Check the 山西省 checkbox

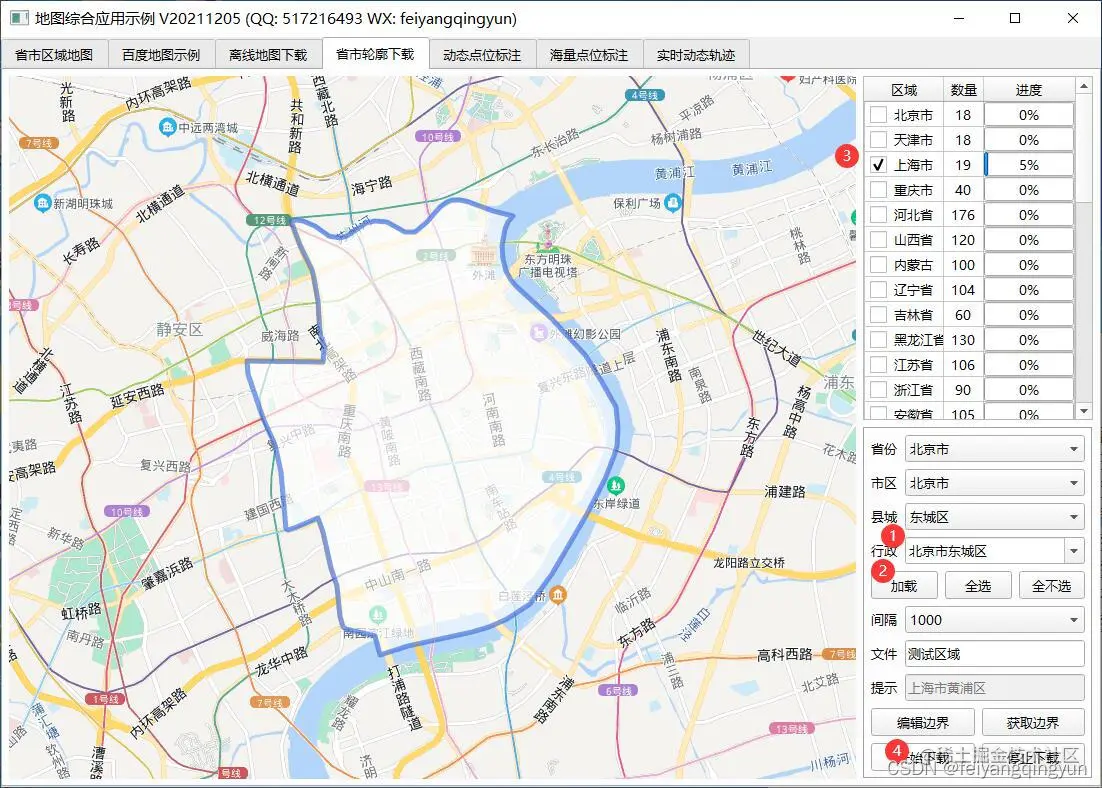coord(879,240)
